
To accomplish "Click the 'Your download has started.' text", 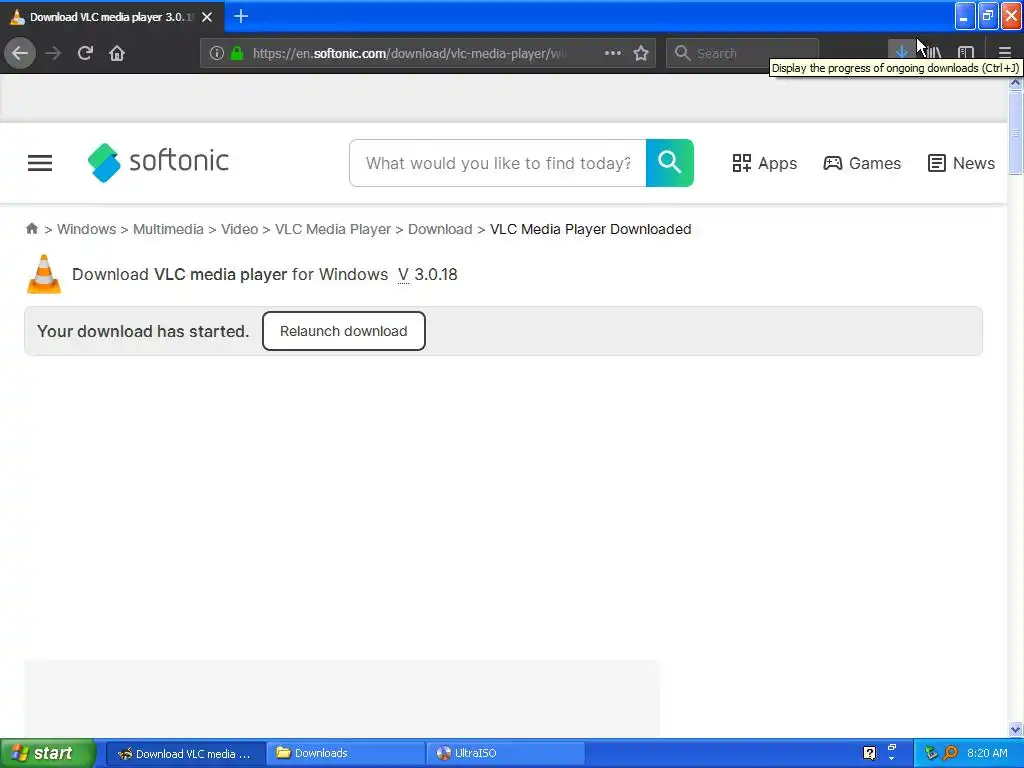I will coord(143,331).
